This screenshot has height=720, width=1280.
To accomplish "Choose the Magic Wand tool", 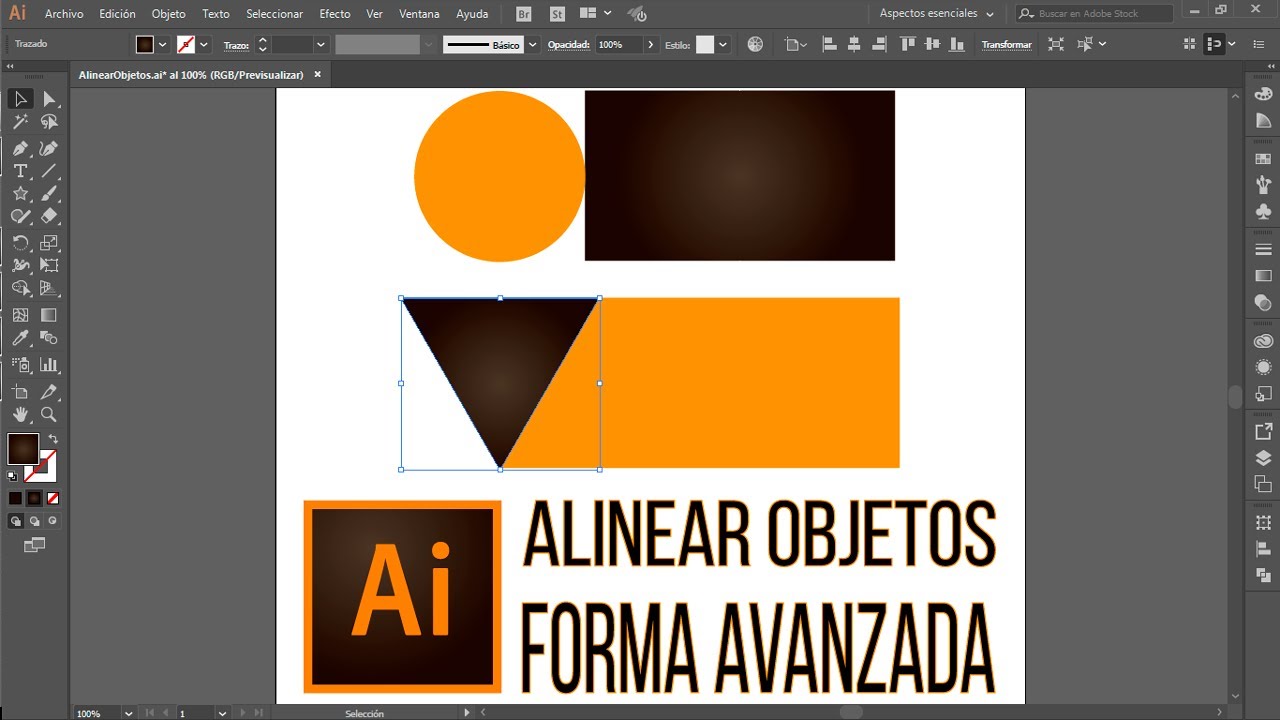I will pos(20,122).
